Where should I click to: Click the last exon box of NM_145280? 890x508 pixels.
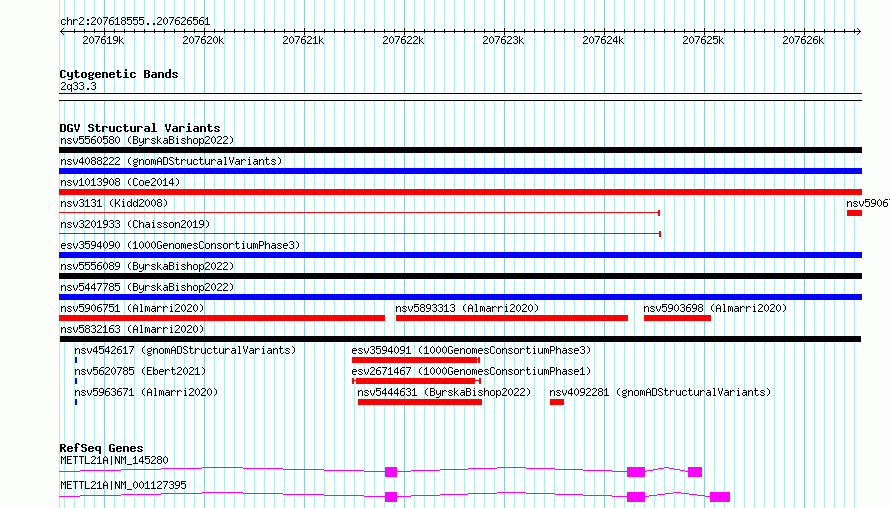[695, 472]
